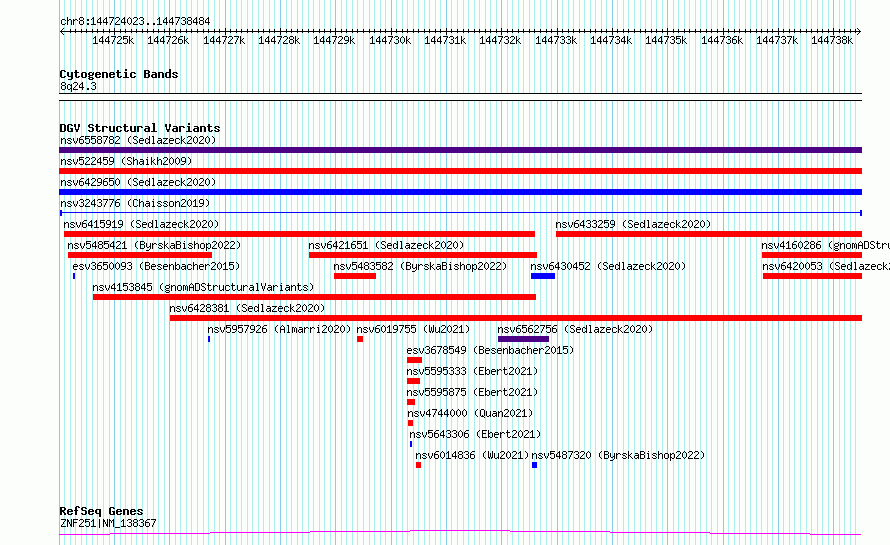890x545 pixels.
Task: Click the 8q24.3 cytogenetic band label
Action: coord(78,86)
